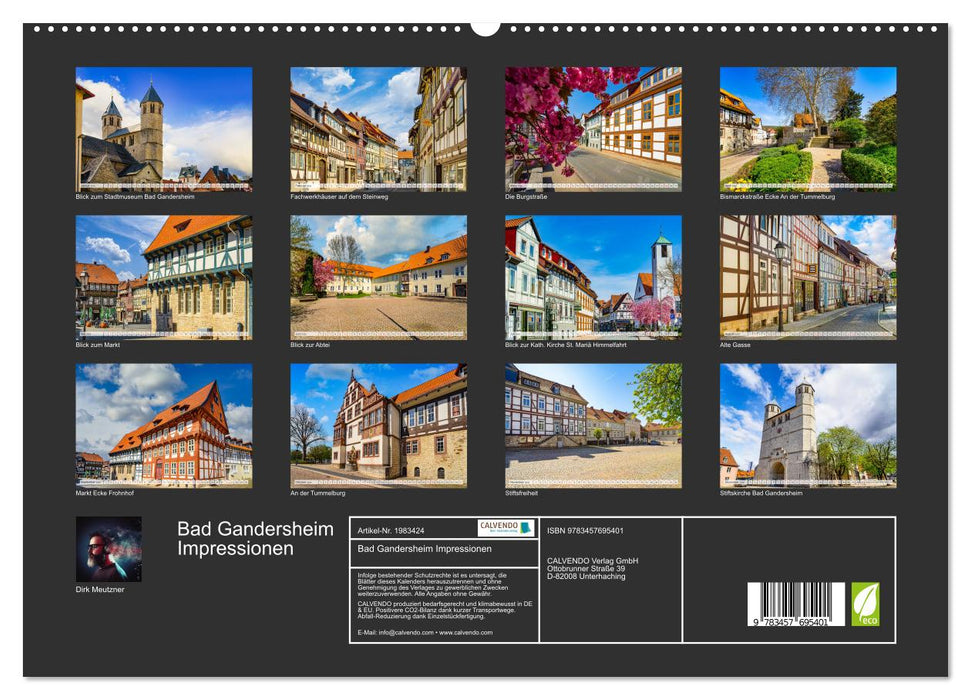This screenshot has width=971, height=700.
Task: Click the info@calvendo.com email link
Action: coord(404,632)
